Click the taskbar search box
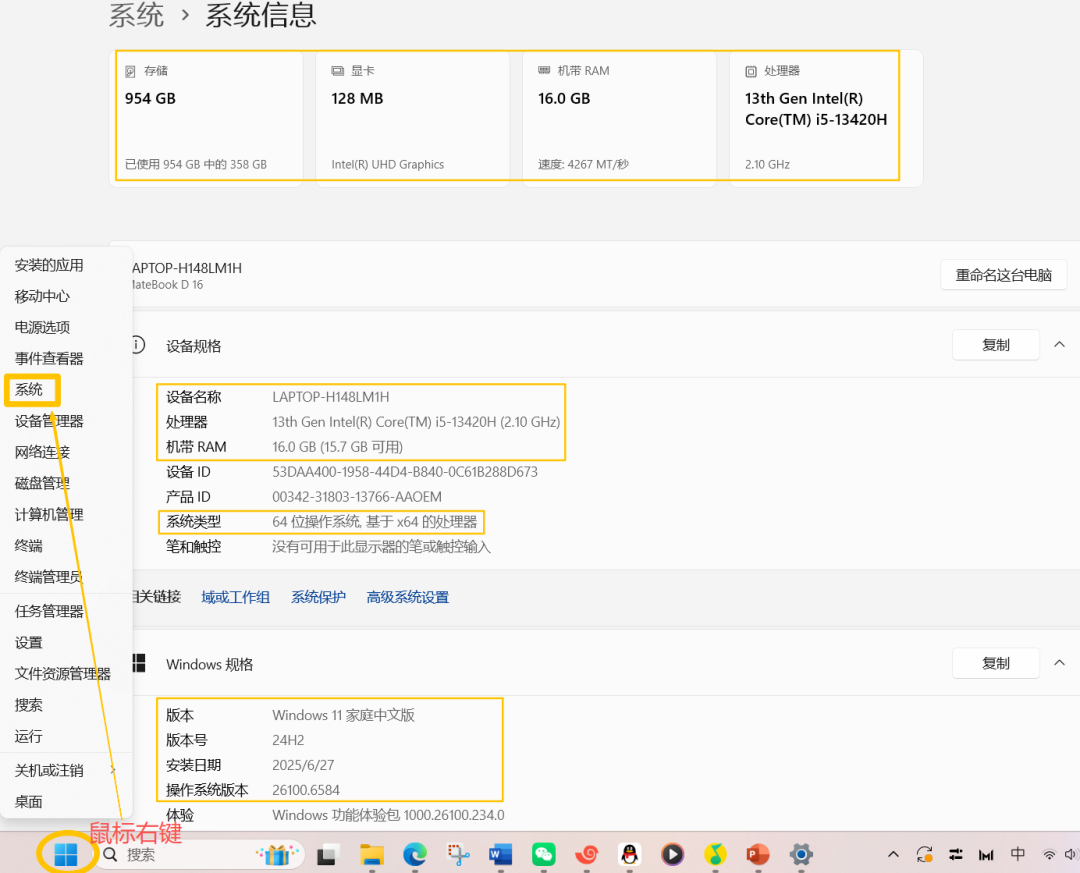This screenshot has width=1080, height=873. pyautogui.click(x=200, y=854)
